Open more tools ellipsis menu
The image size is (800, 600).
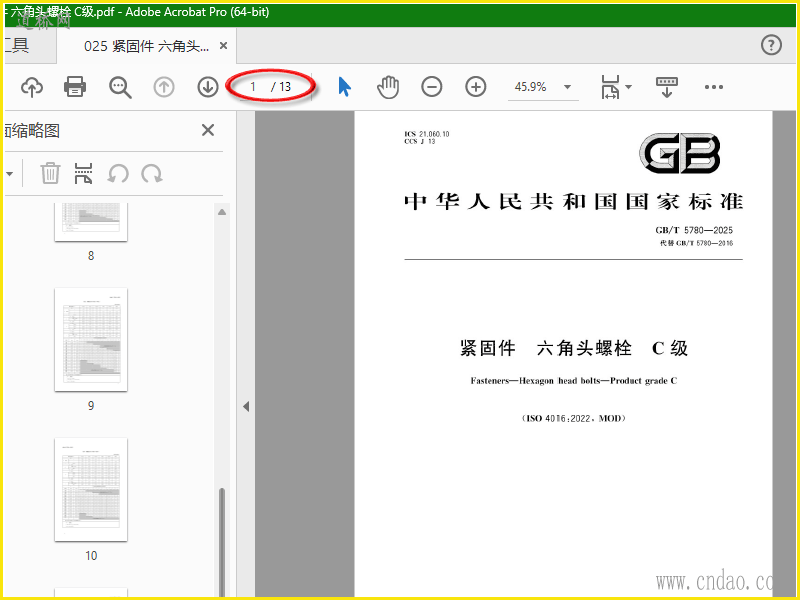click(713, 87)
